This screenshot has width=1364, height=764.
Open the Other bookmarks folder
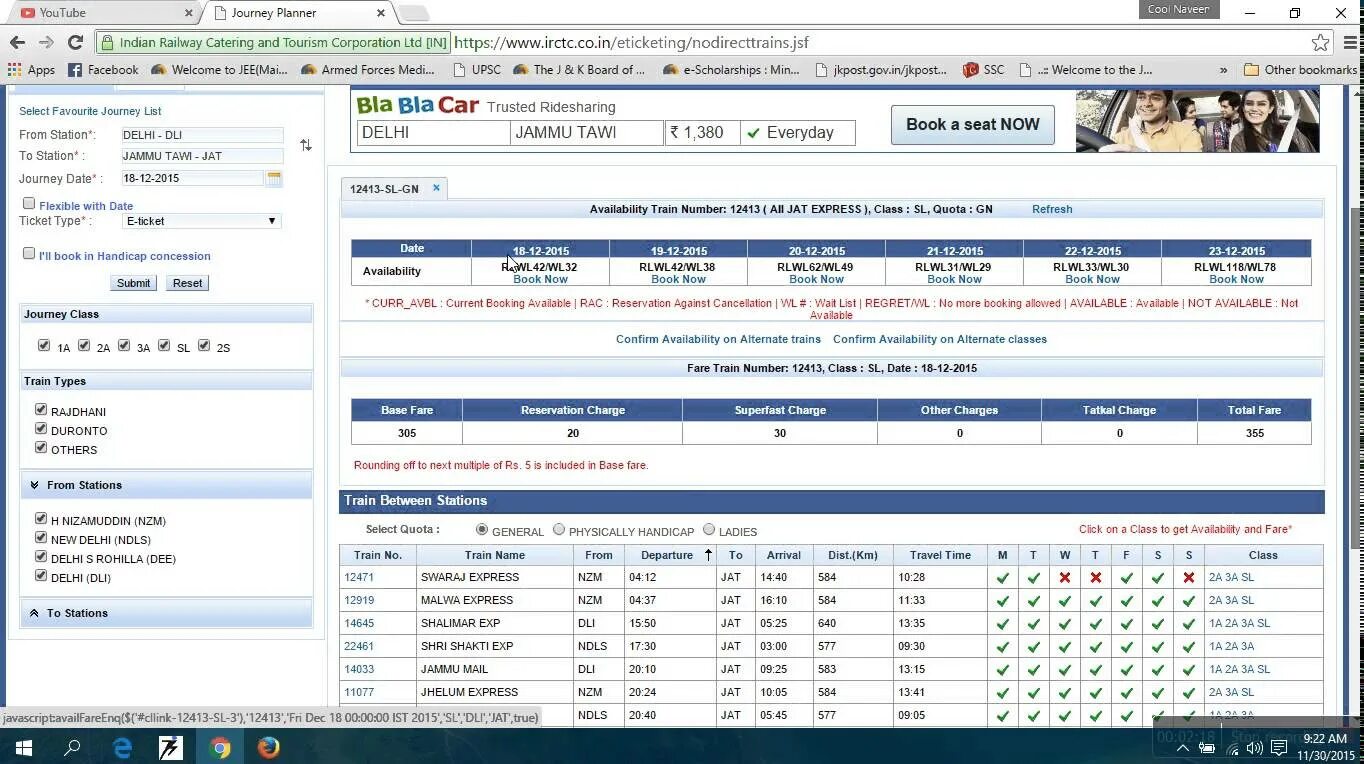[x=1300, y=70]
